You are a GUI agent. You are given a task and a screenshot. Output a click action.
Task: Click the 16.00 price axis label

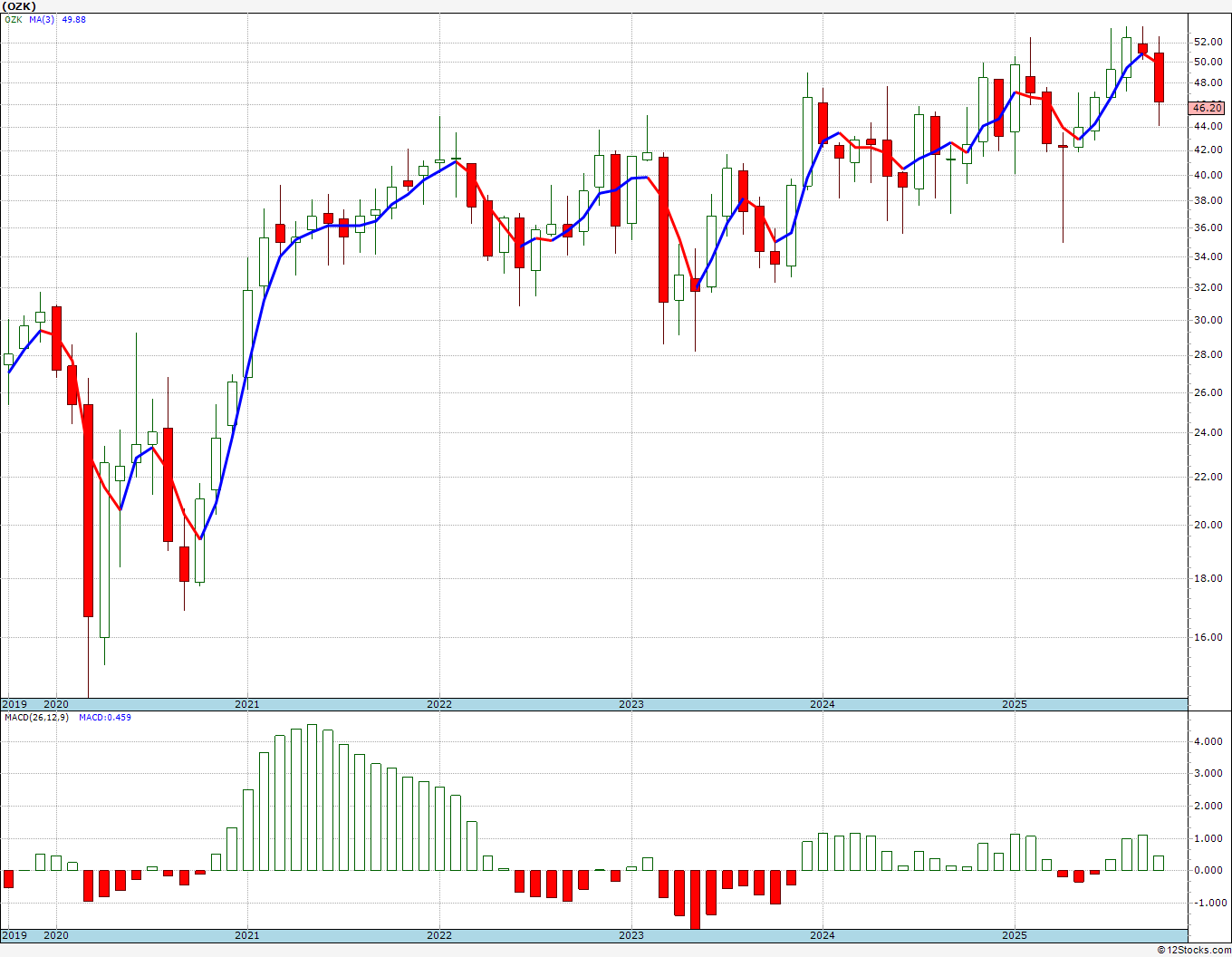point(1207,637)
